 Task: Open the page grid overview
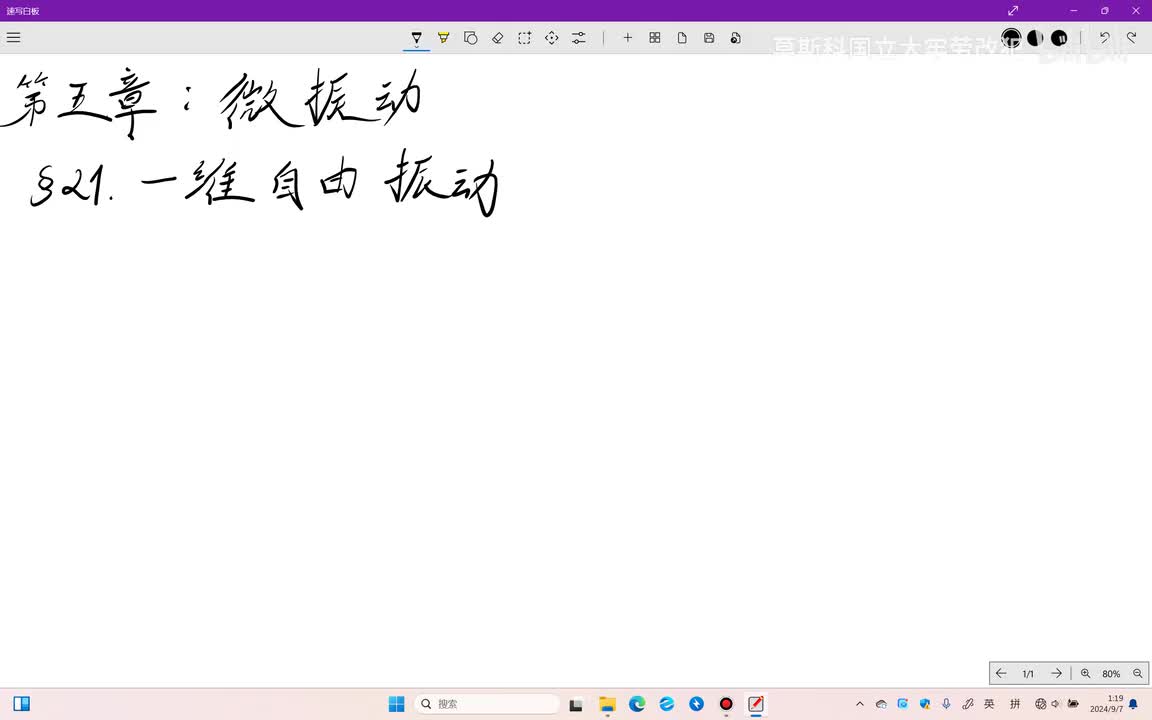(x=655, y=37)
